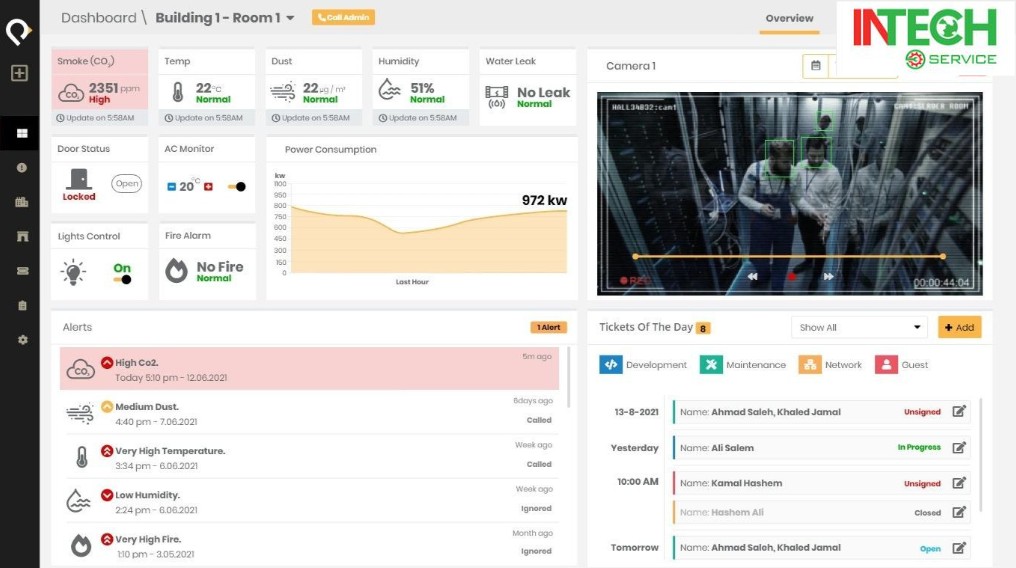Click the app logo in sidebar

(x=18, y=31)
